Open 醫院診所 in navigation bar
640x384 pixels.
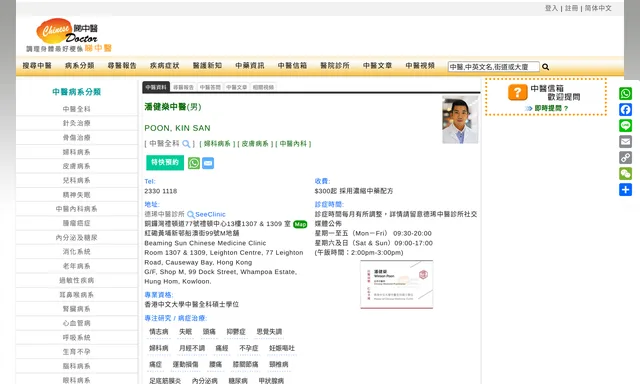click(x=335, y=66)
